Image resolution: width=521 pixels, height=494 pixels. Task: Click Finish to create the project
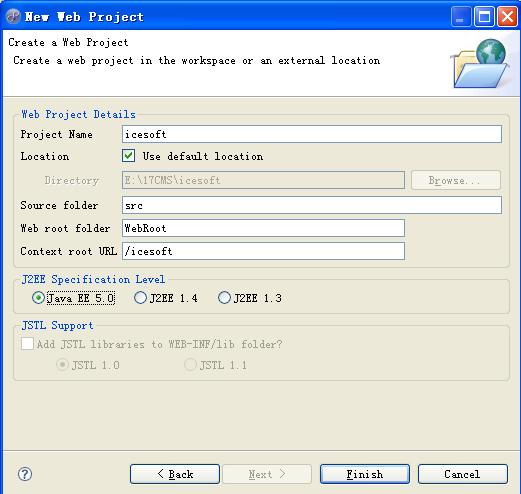pyautogui.click(x=365, y=474)
